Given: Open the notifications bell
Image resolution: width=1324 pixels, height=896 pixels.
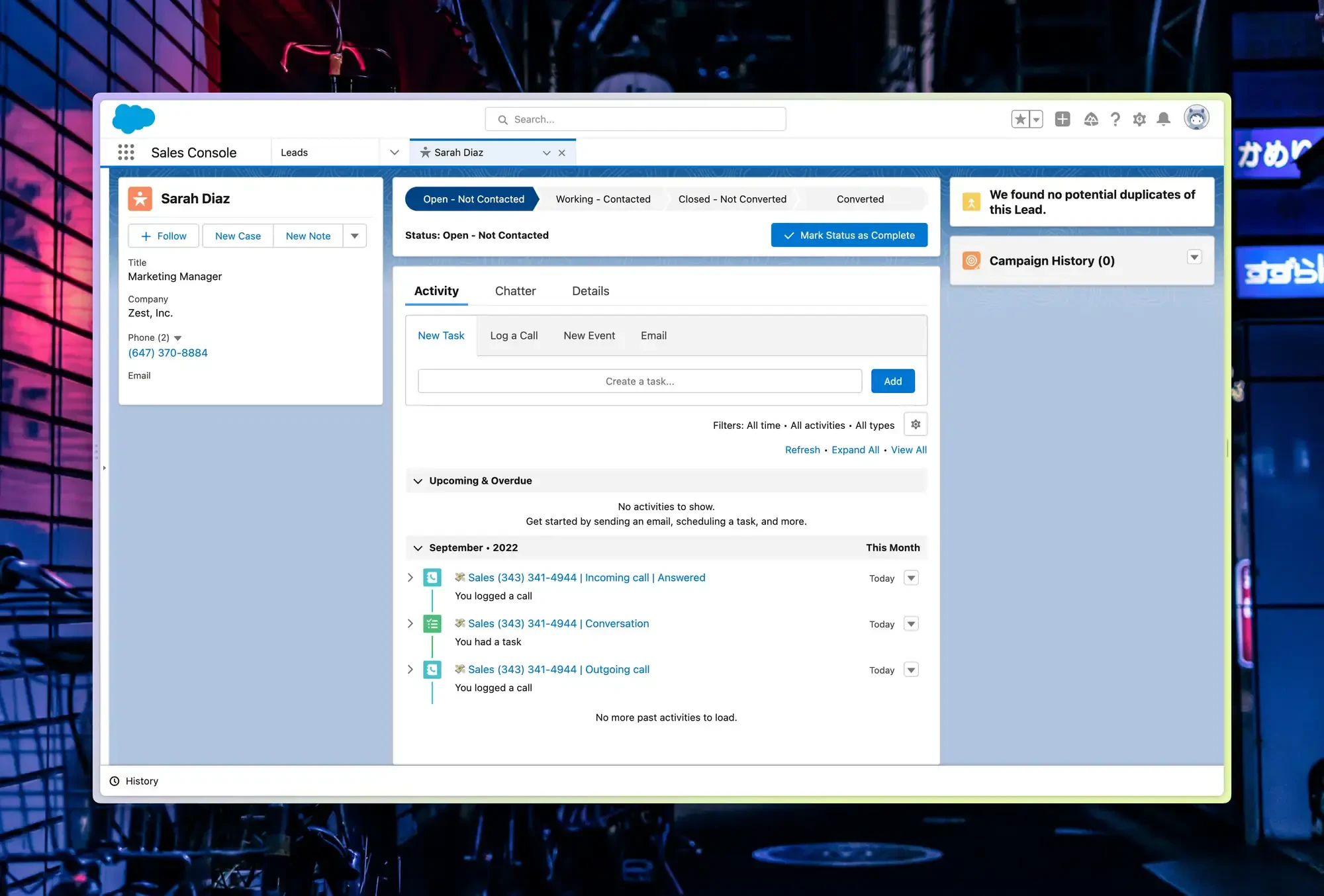Looking at the screenshot, I should click(1163, 119).
